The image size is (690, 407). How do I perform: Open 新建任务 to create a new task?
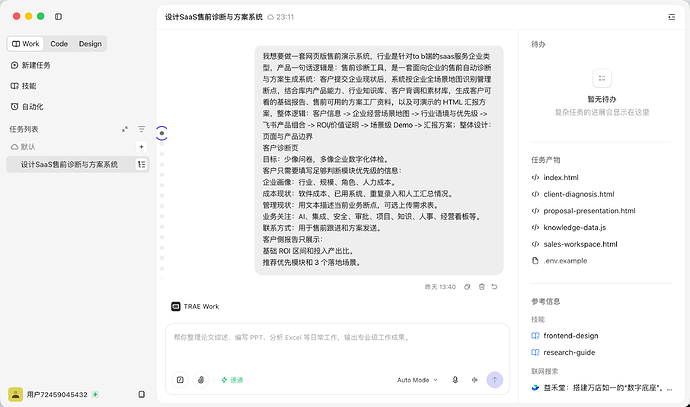point(30,65)
